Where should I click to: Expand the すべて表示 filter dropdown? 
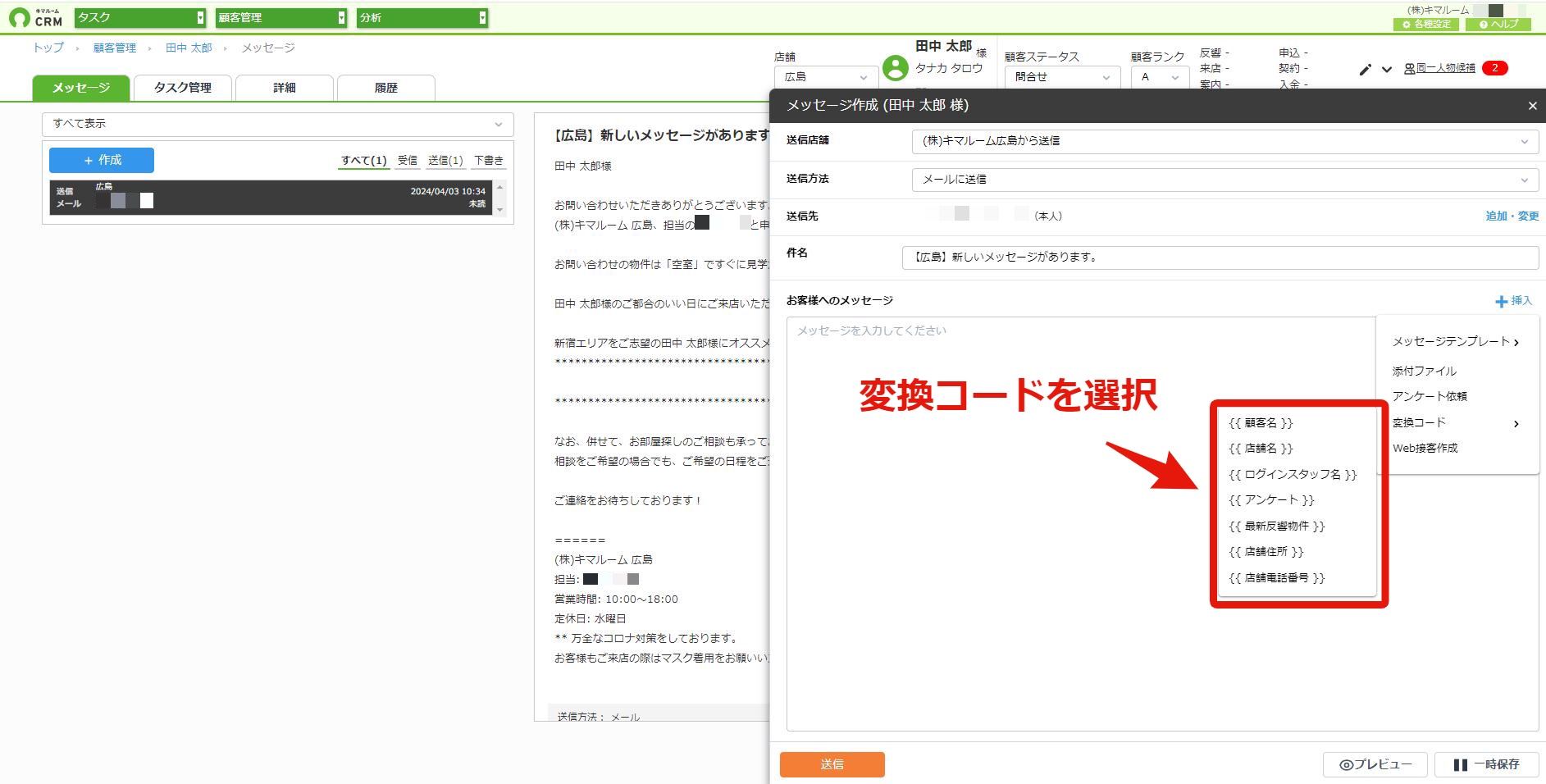pyautogui.click(x=278, y=124)
